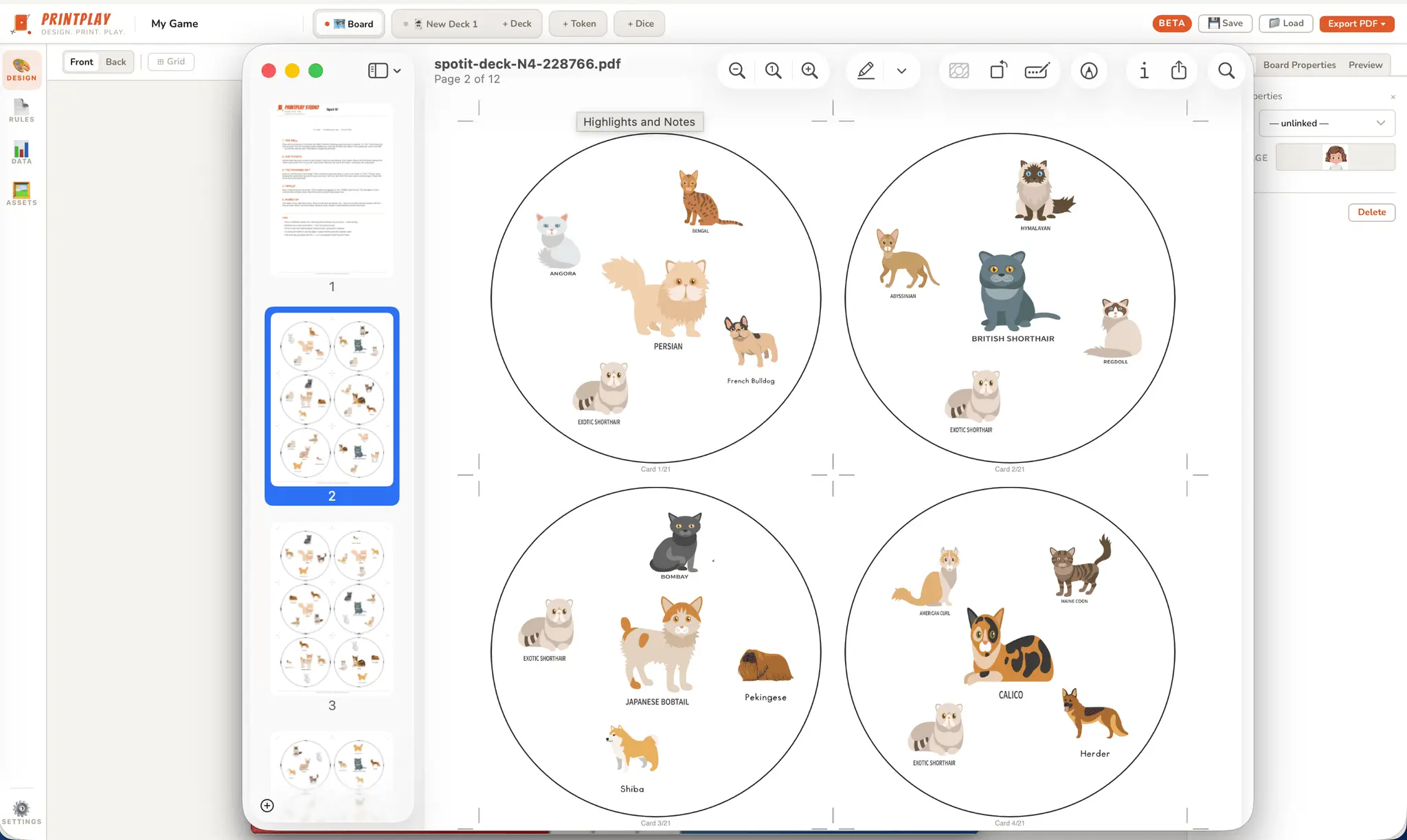Close the properties panel with the x
Viewport: 1407px width, 840px height.
click(x=1393, y=97)
